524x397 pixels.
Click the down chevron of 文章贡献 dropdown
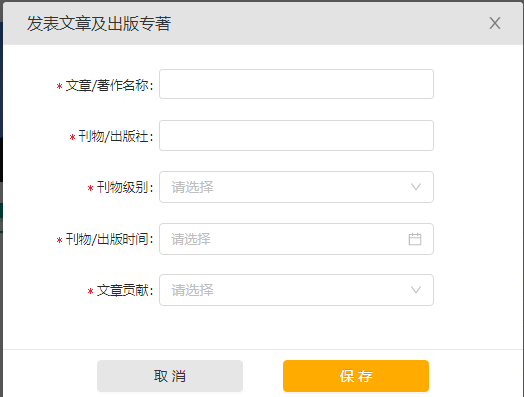point(416,290)
